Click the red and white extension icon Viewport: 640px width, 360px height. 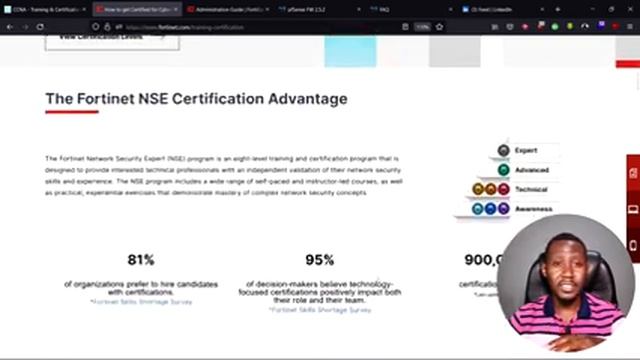click(x=541, y=26)
